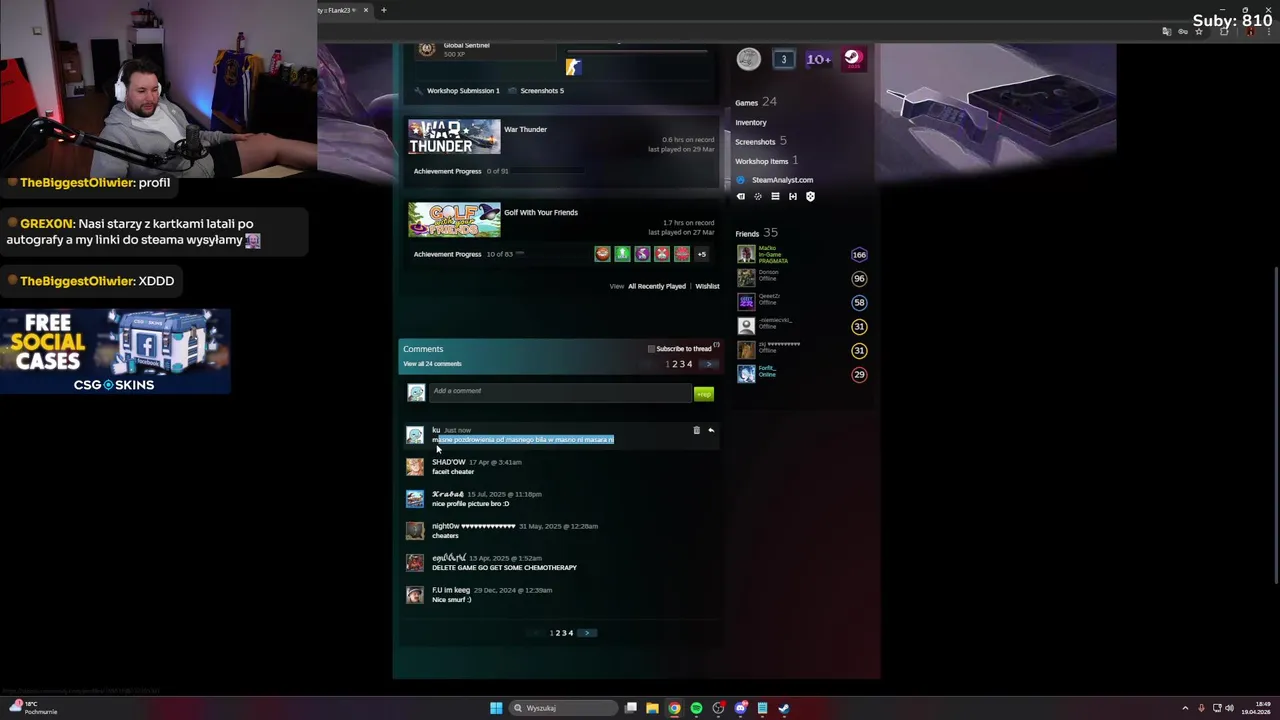Screen dimensions: 1280x720
Task: Click the Global Sentinel badge icon
Action: [x=427, y=49]
